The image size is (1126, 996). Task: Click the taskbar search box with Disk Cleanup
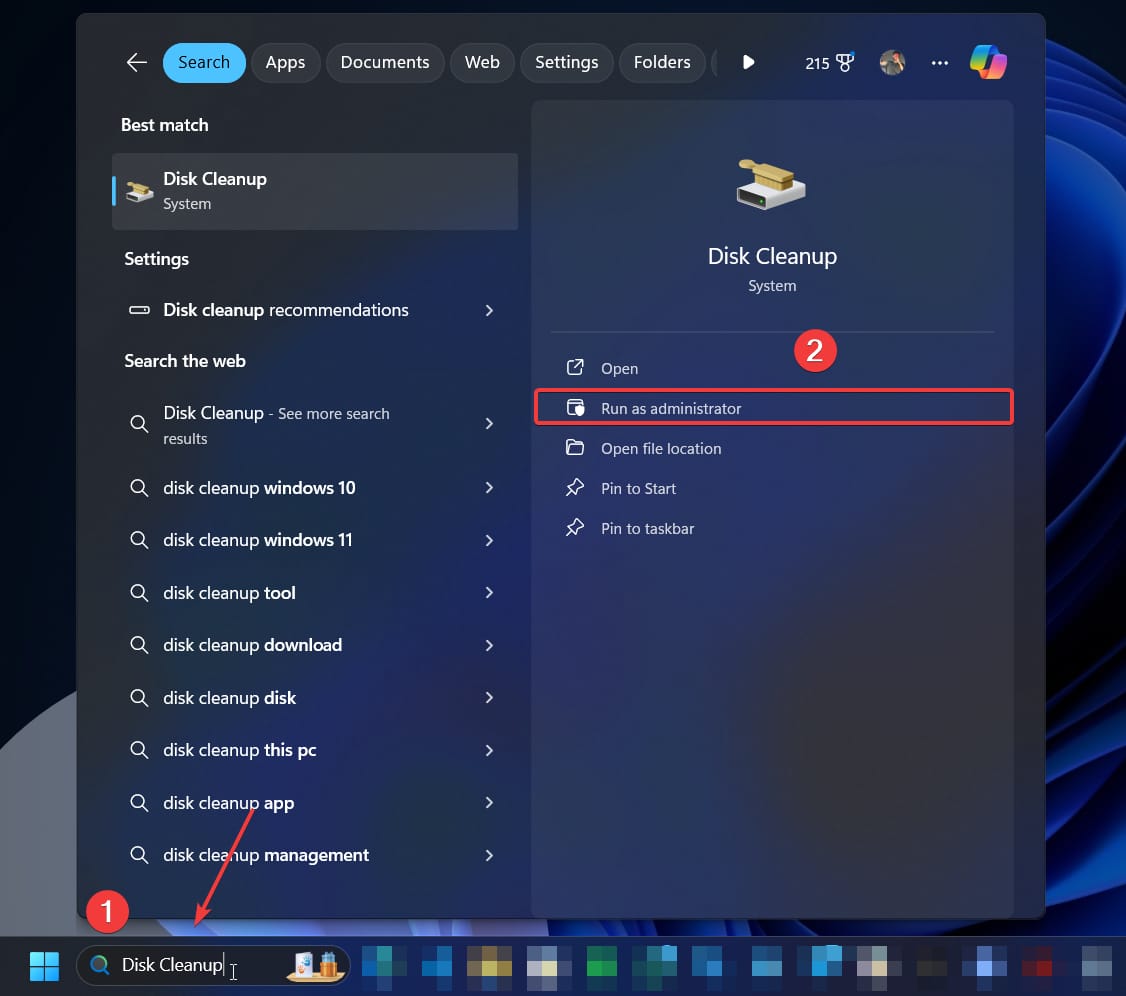213,964
